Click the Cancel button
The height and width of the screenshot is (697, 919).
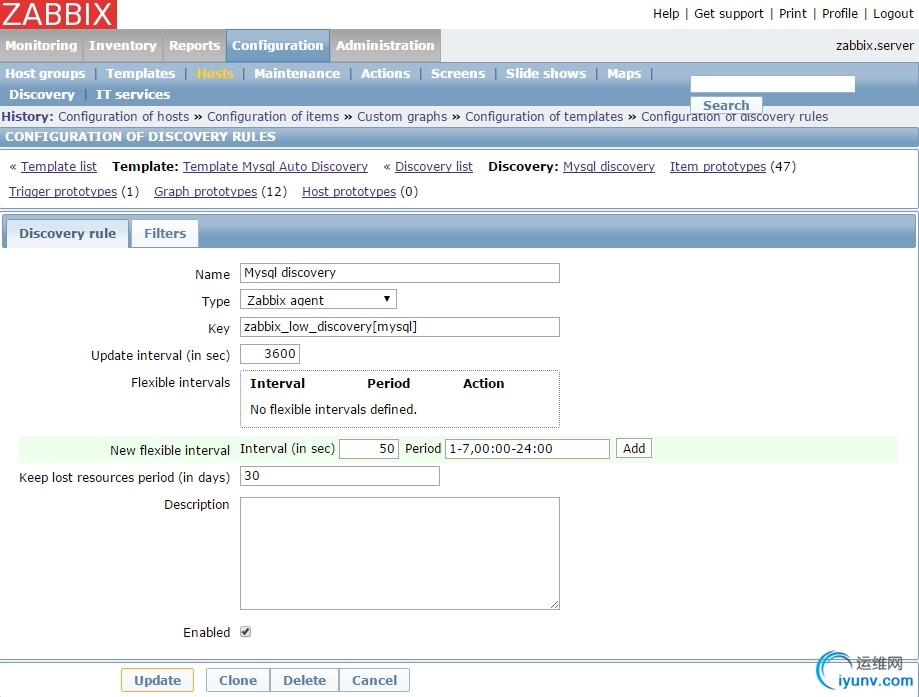pos(375,680)
